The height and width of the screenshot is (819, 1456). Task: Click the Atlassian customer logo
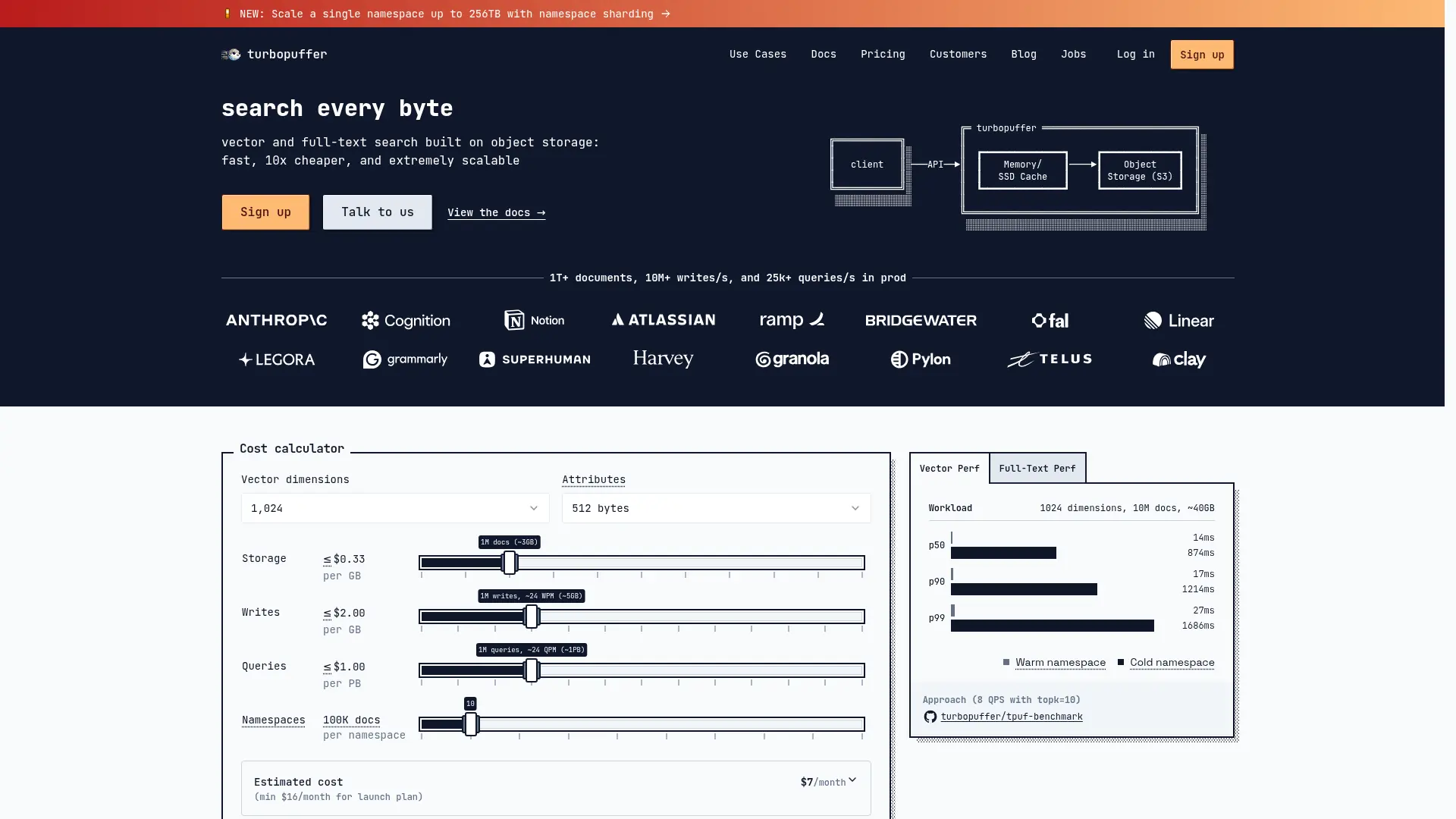coord(664,320)
